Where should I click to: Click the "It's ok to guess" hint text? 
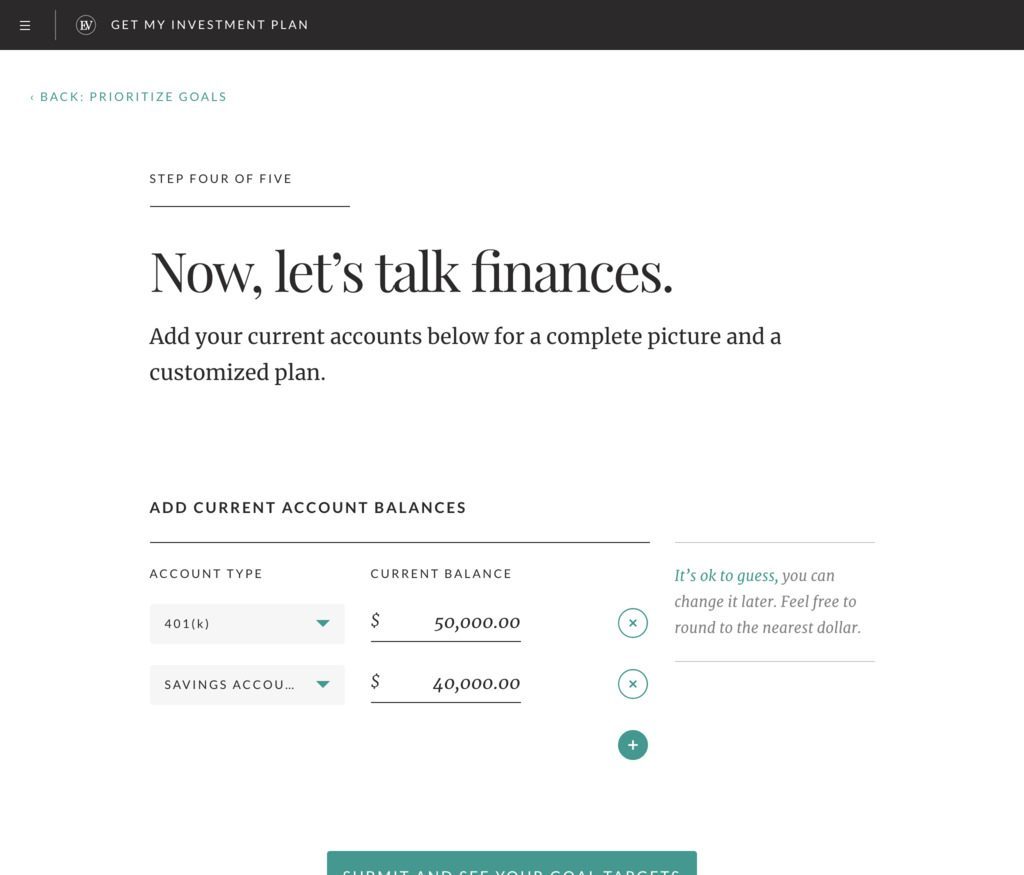[x=725, y=576]
